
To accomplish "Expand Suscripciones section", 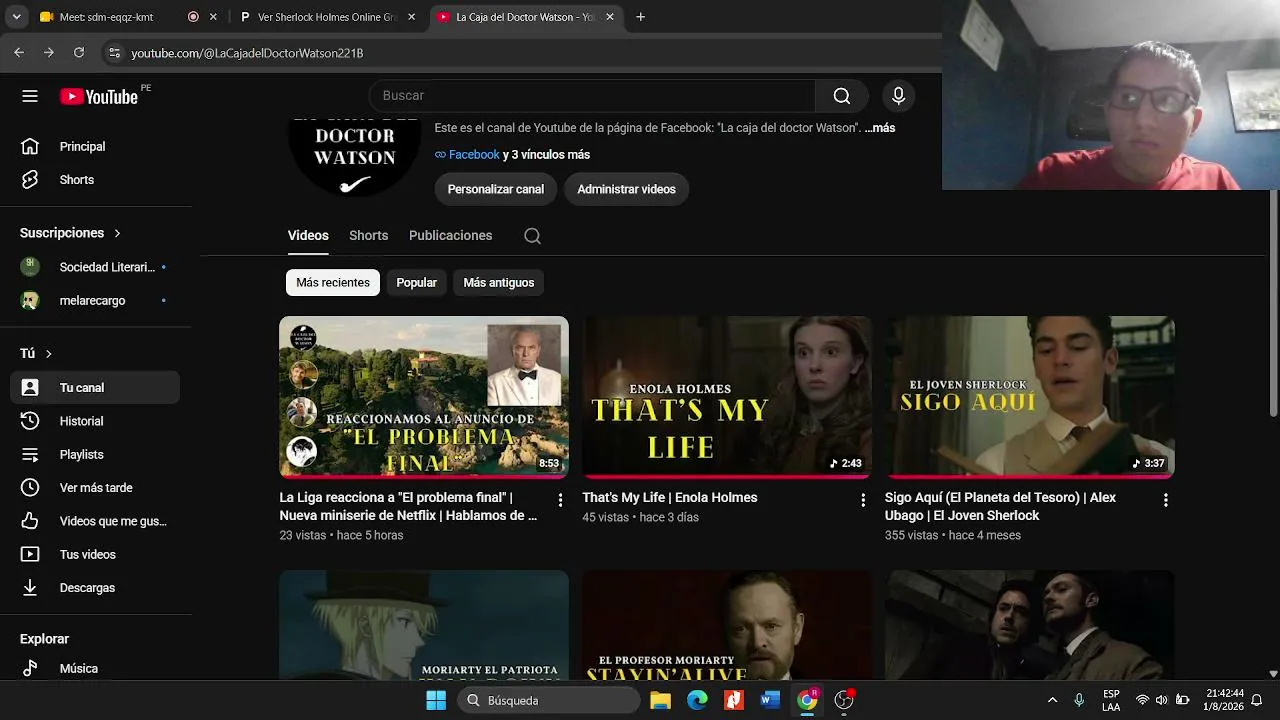I will point(70,233).
